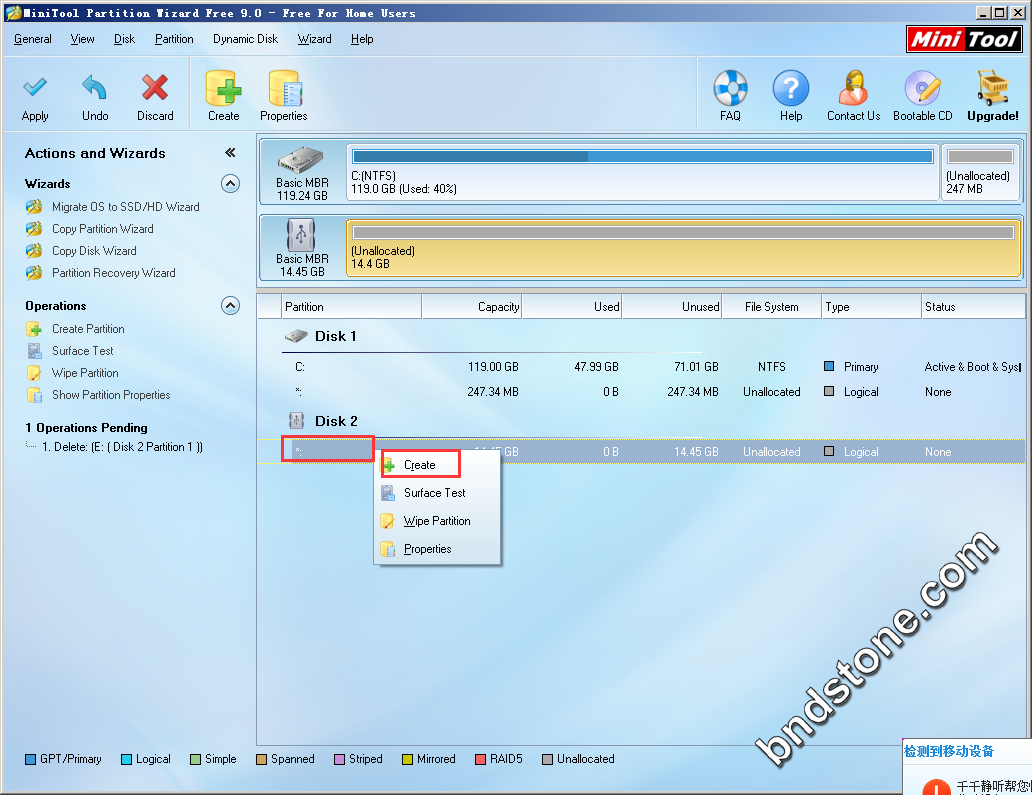Click the Apply checkmark icon
The image size is (1032, 795).
click(35, 88)
